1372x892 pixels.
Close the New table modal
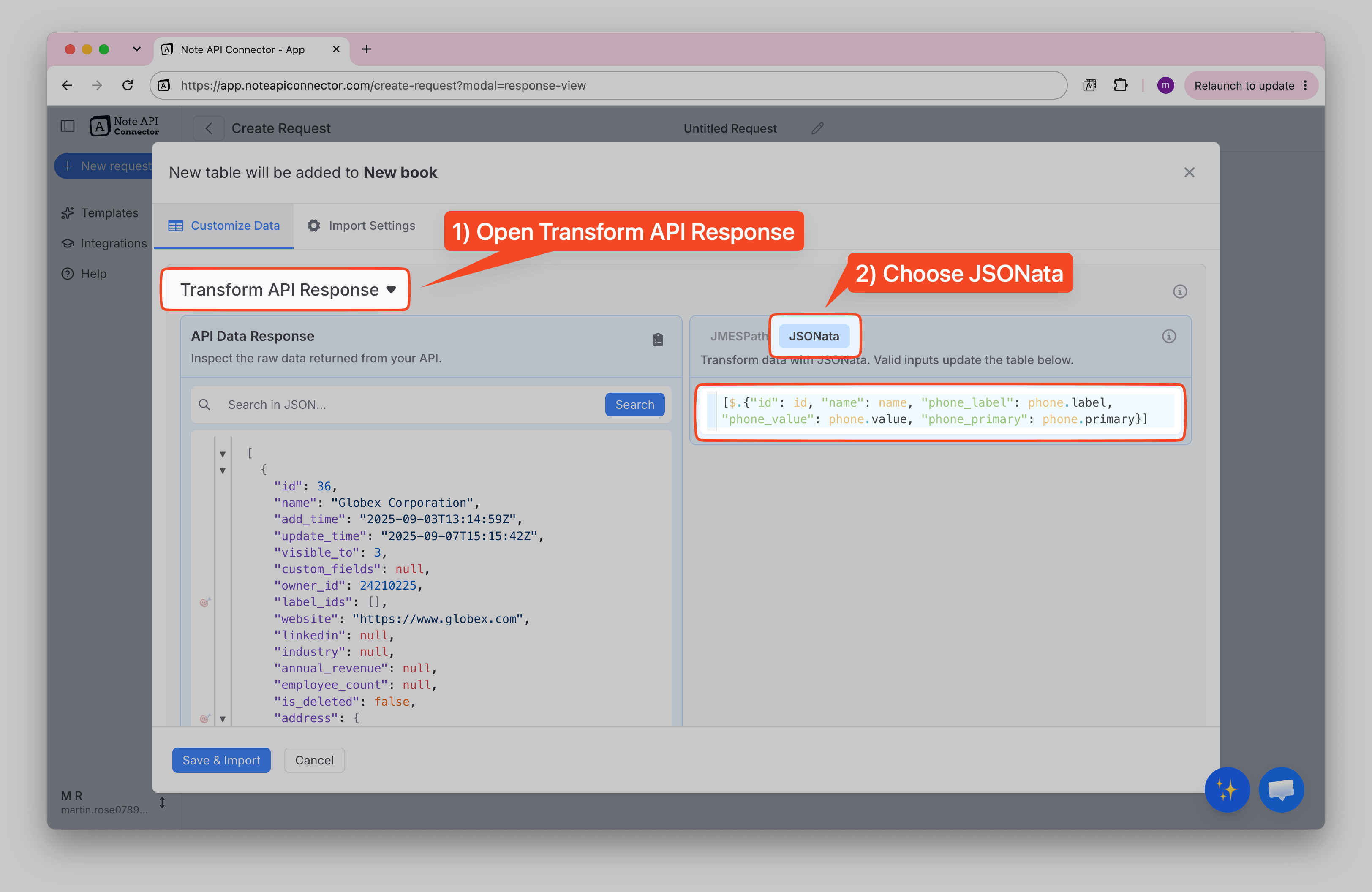point(1189,172)
